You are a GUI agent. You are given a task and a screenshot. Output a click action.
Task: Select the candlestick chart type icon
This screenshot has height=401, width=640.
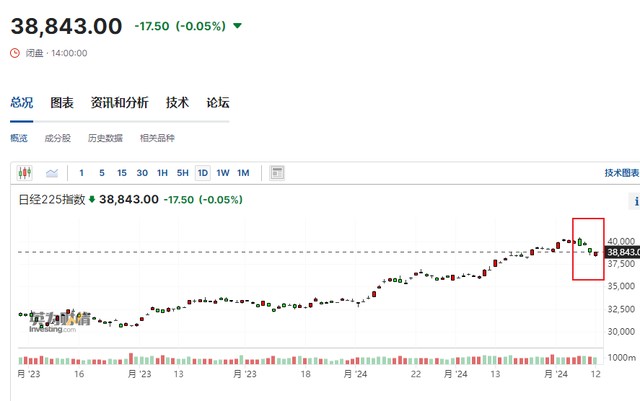pos(24,173)
